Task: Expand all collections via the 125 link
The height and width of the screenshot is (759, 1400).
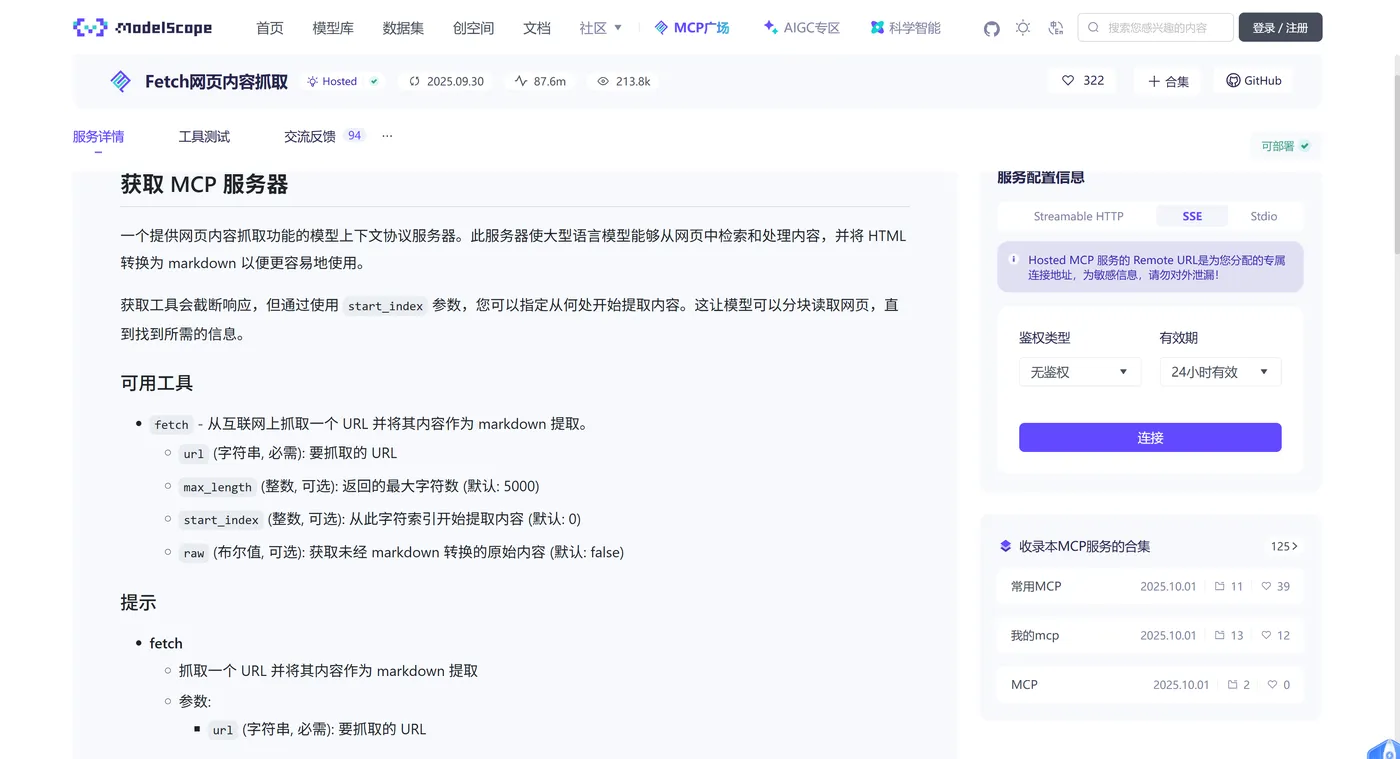Action: 1283,546
